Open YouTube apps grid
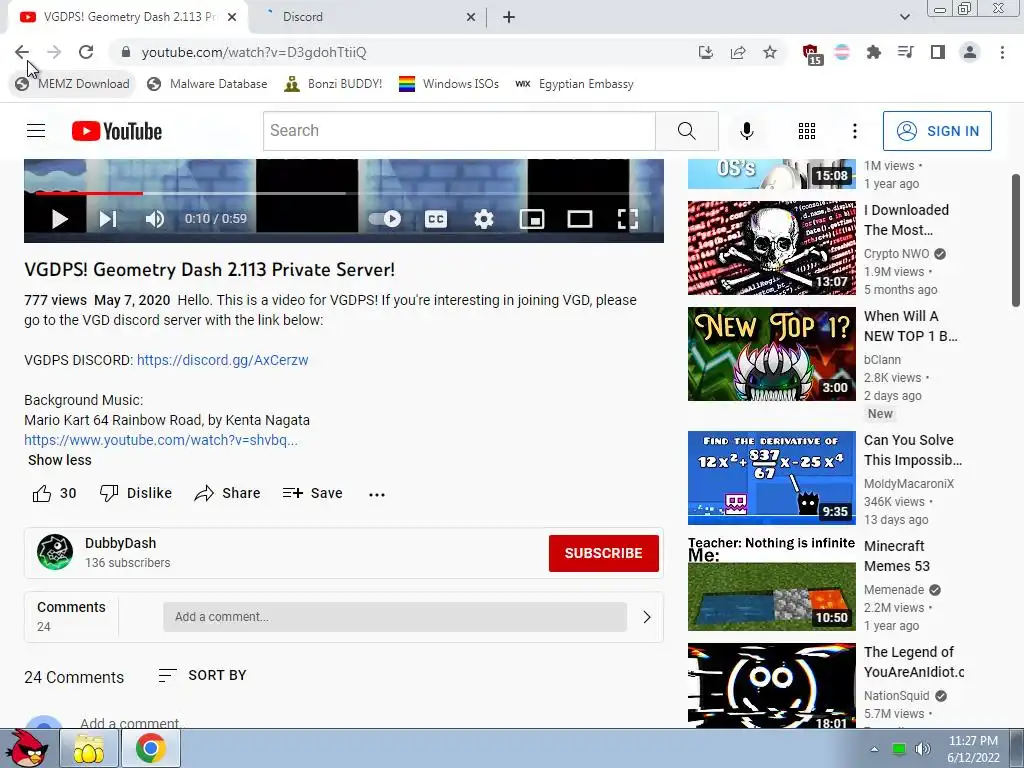 coord(807,131)
